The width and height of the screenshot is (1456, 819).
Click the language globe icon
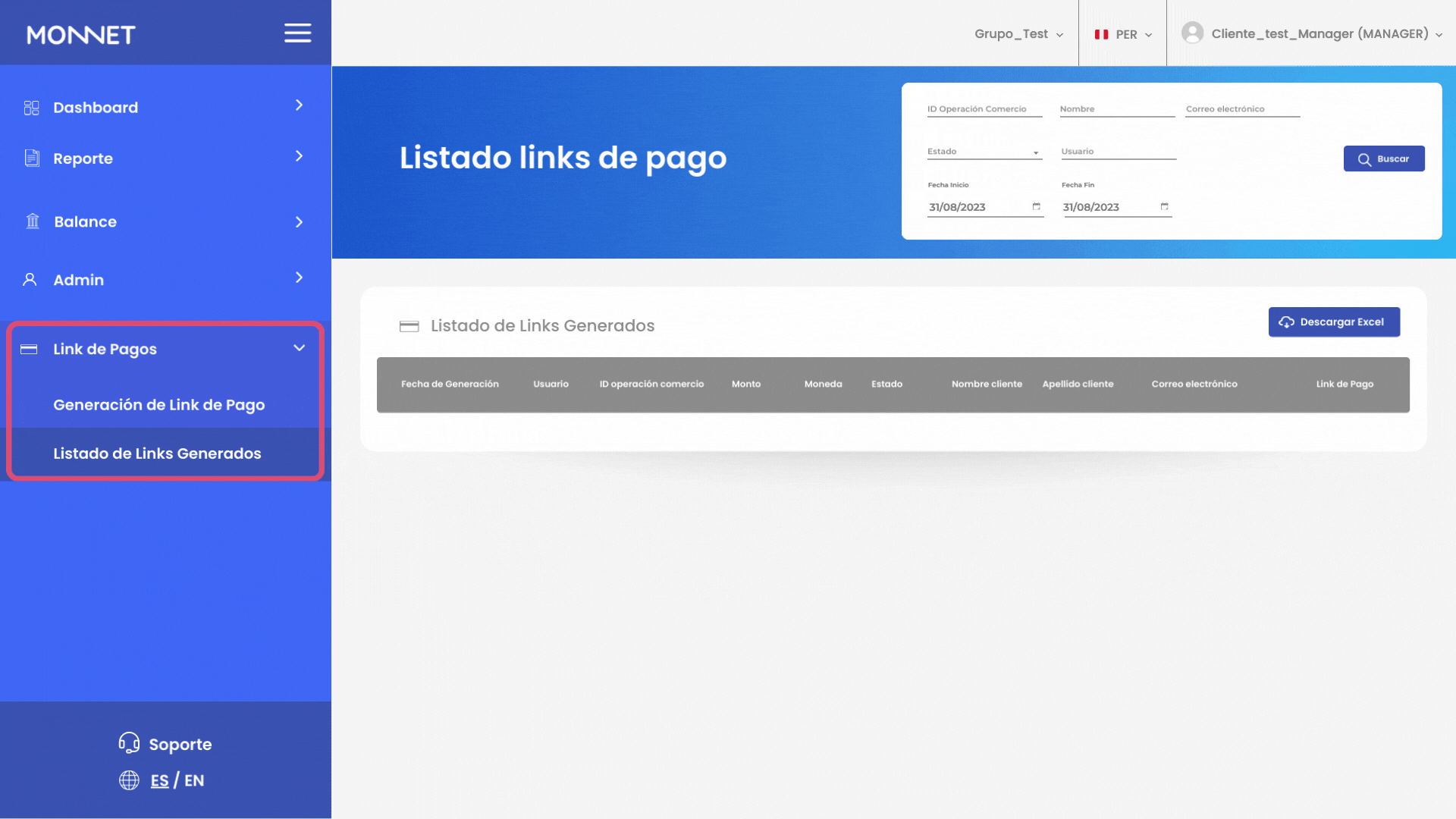point(129,780)
